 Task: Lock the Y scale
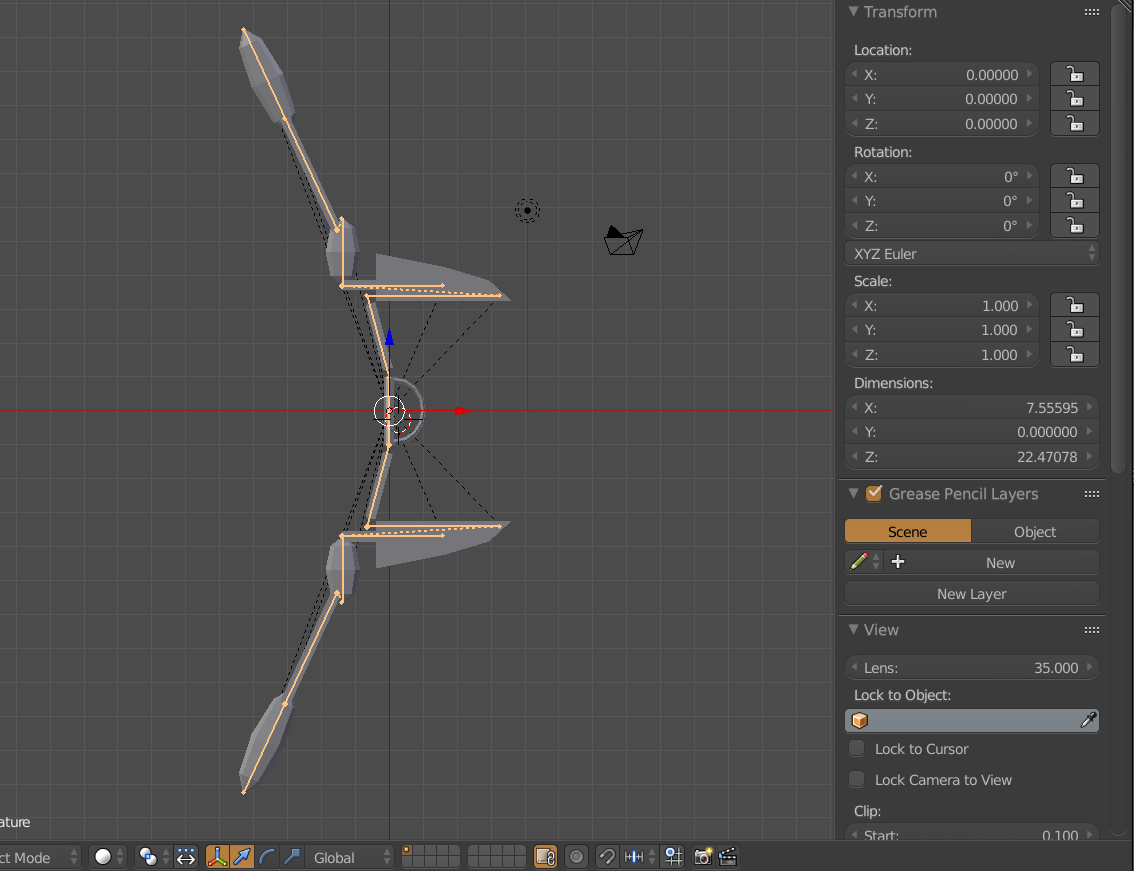point(1075,331)
